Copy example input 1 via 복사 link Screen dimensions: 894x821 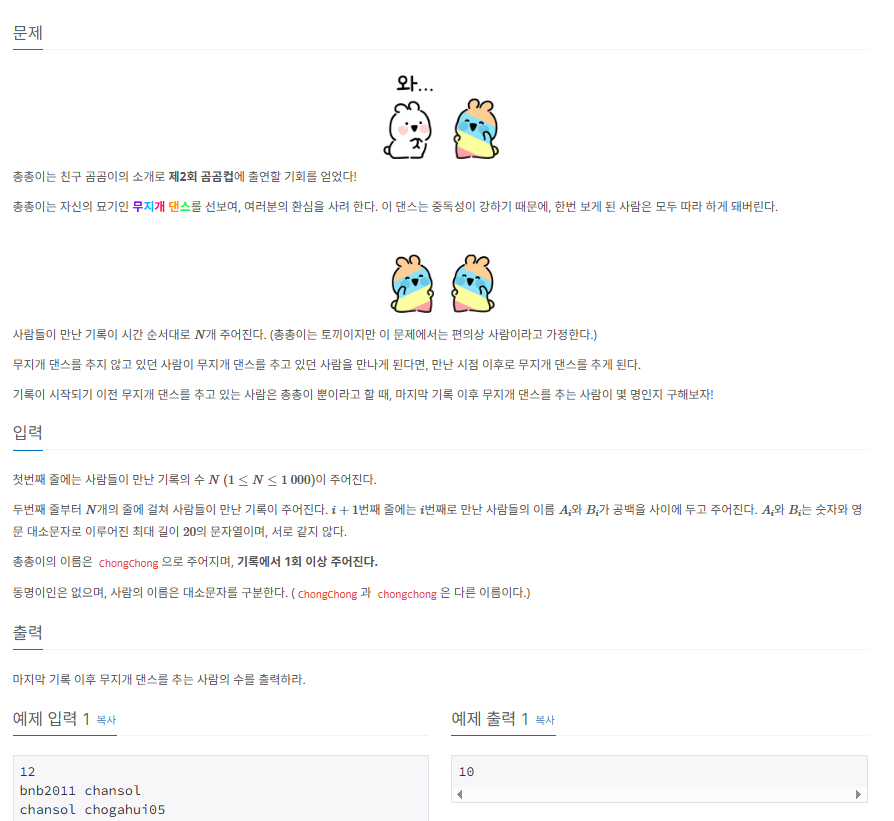coord(106,720)
